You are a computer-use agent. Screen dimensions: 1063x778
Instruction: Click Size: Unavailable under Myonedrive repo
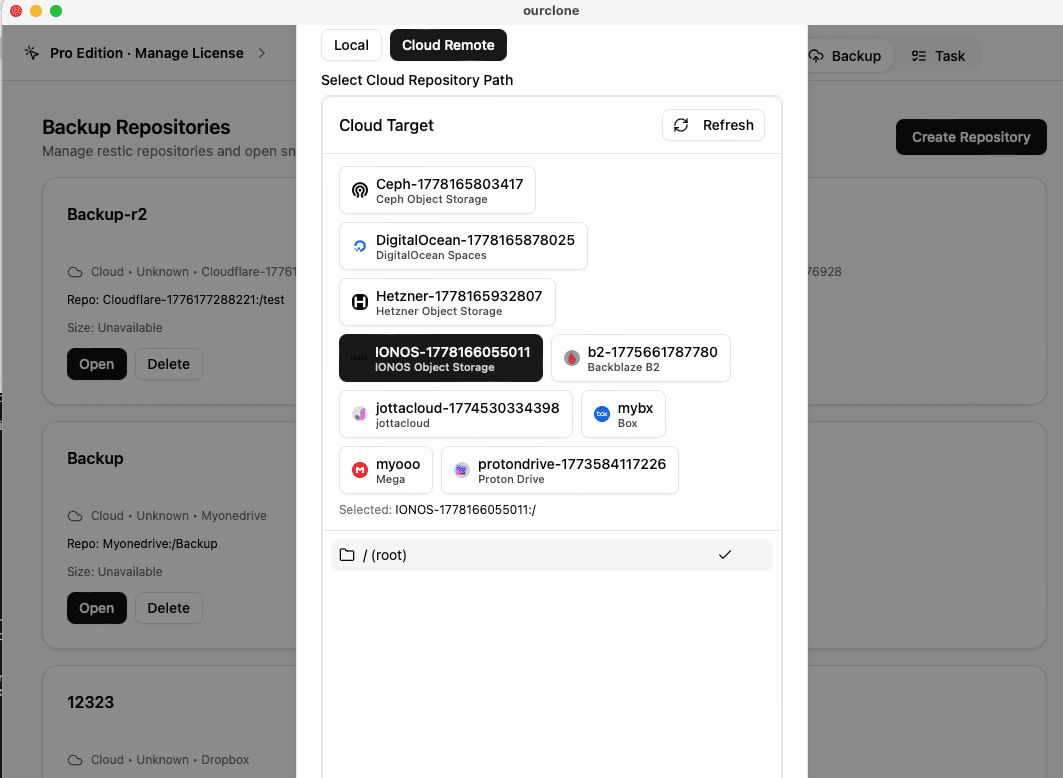click(115, 571)
